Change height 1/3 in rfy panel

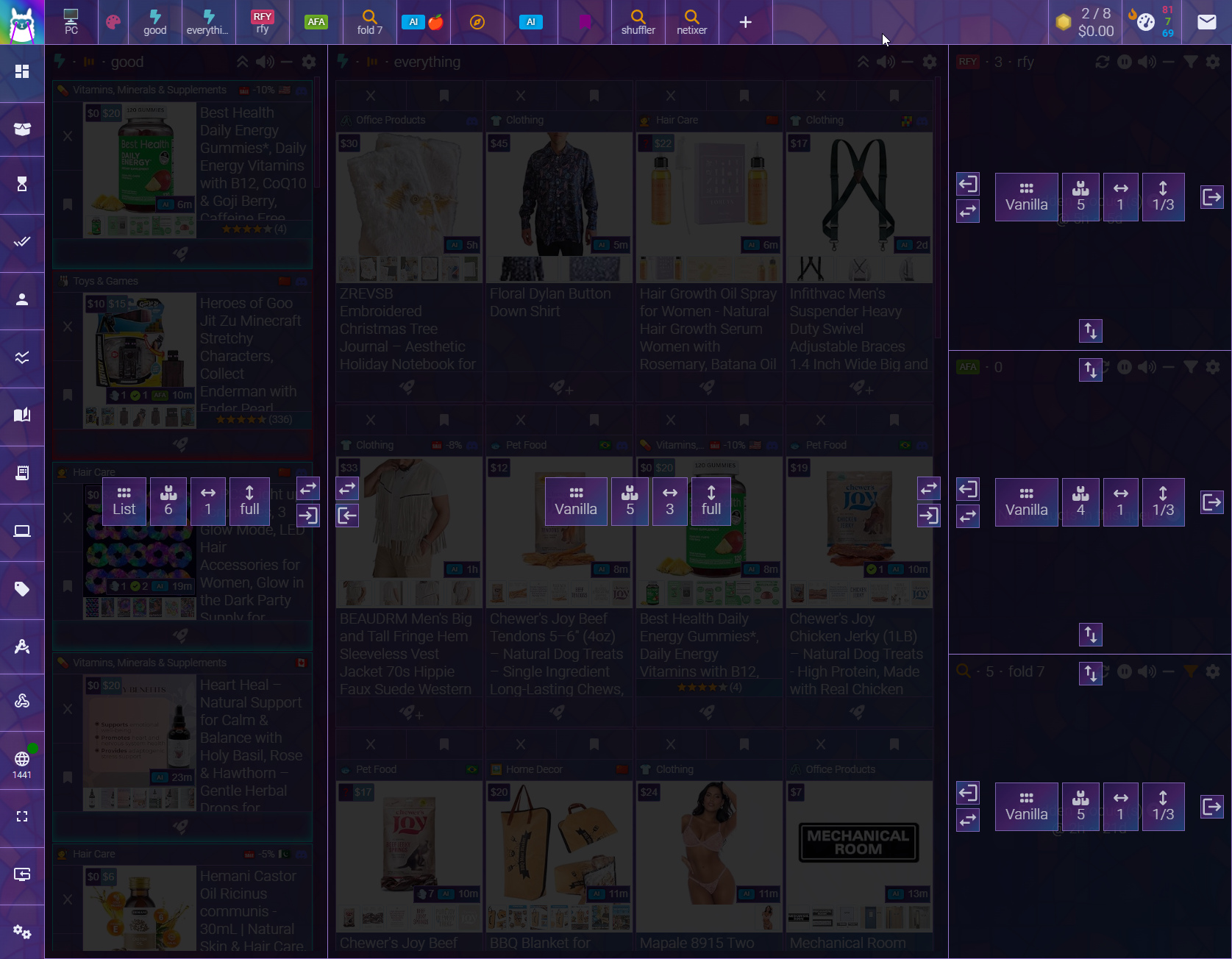tap(1163, 197)
